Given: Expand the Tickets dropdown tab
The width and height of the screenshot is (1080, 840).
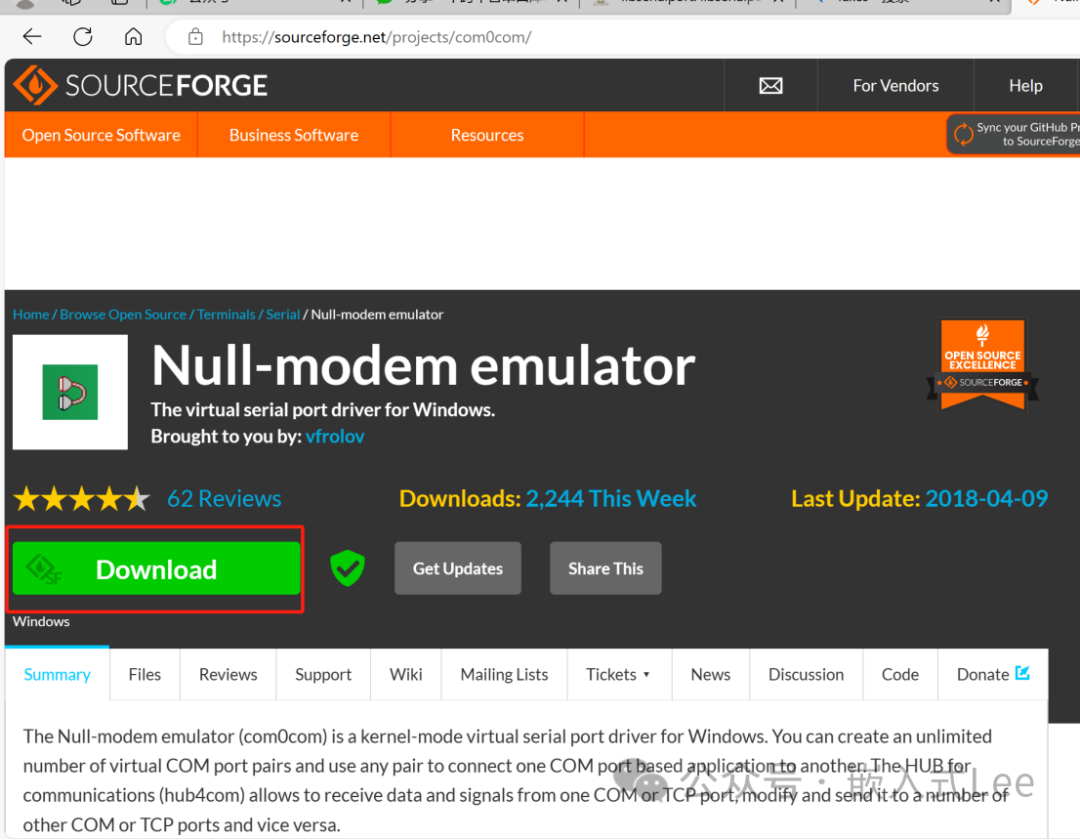Looking at the screenshot, I should (618, 675).
